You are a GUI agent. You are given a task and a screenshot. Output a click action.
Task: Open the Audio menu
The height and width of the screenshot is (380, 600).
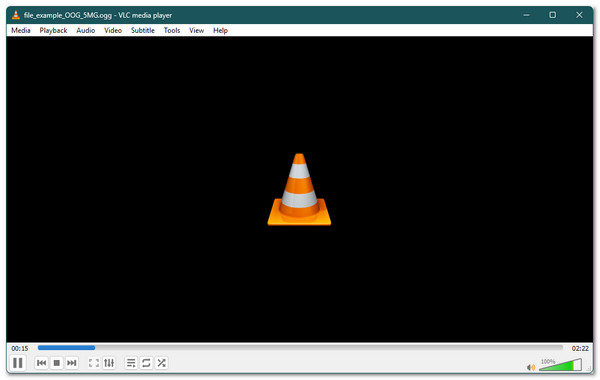tap(85, 30)
